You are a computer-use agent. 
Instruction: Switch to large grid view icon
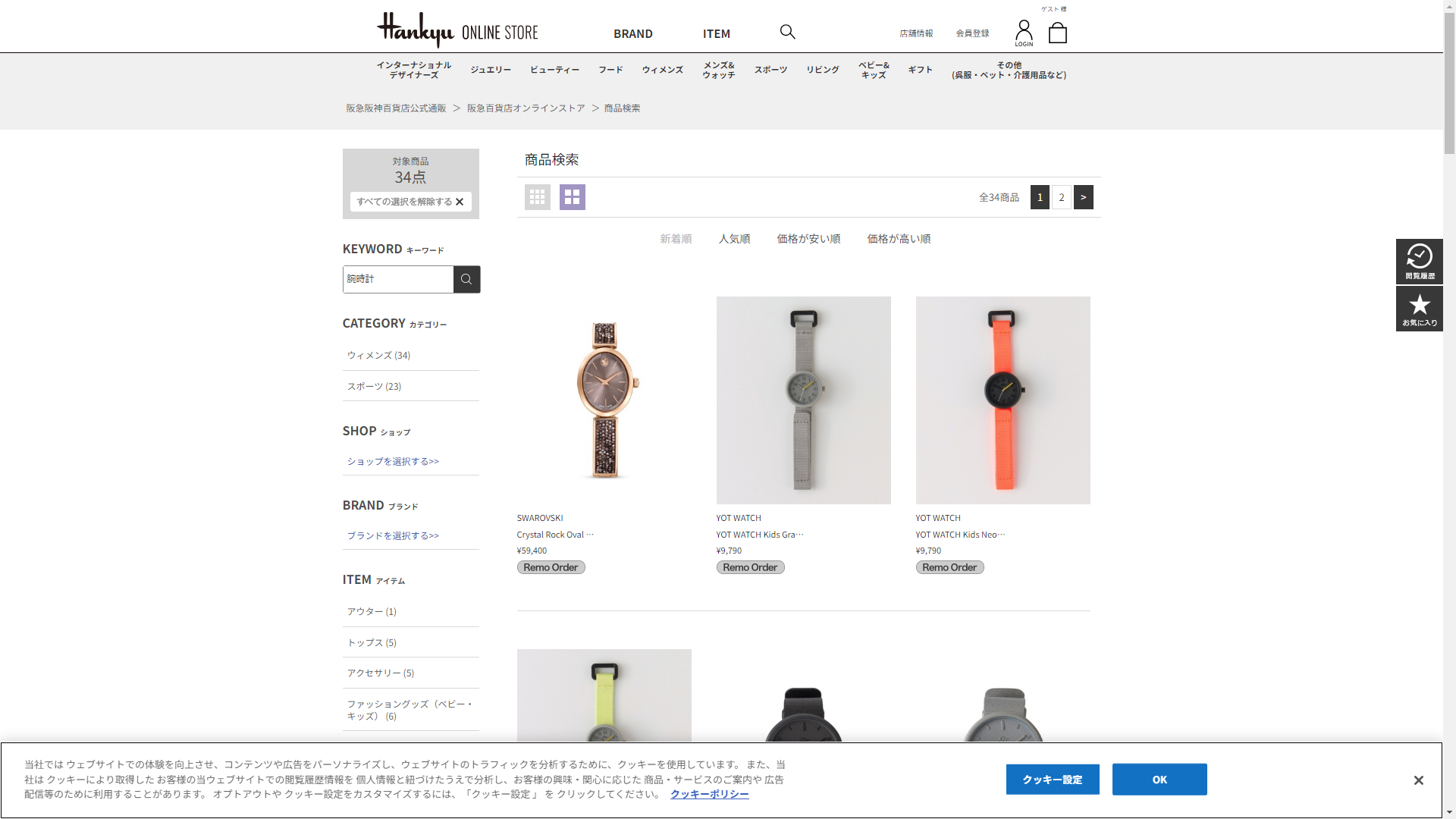(x=572, y=197)
